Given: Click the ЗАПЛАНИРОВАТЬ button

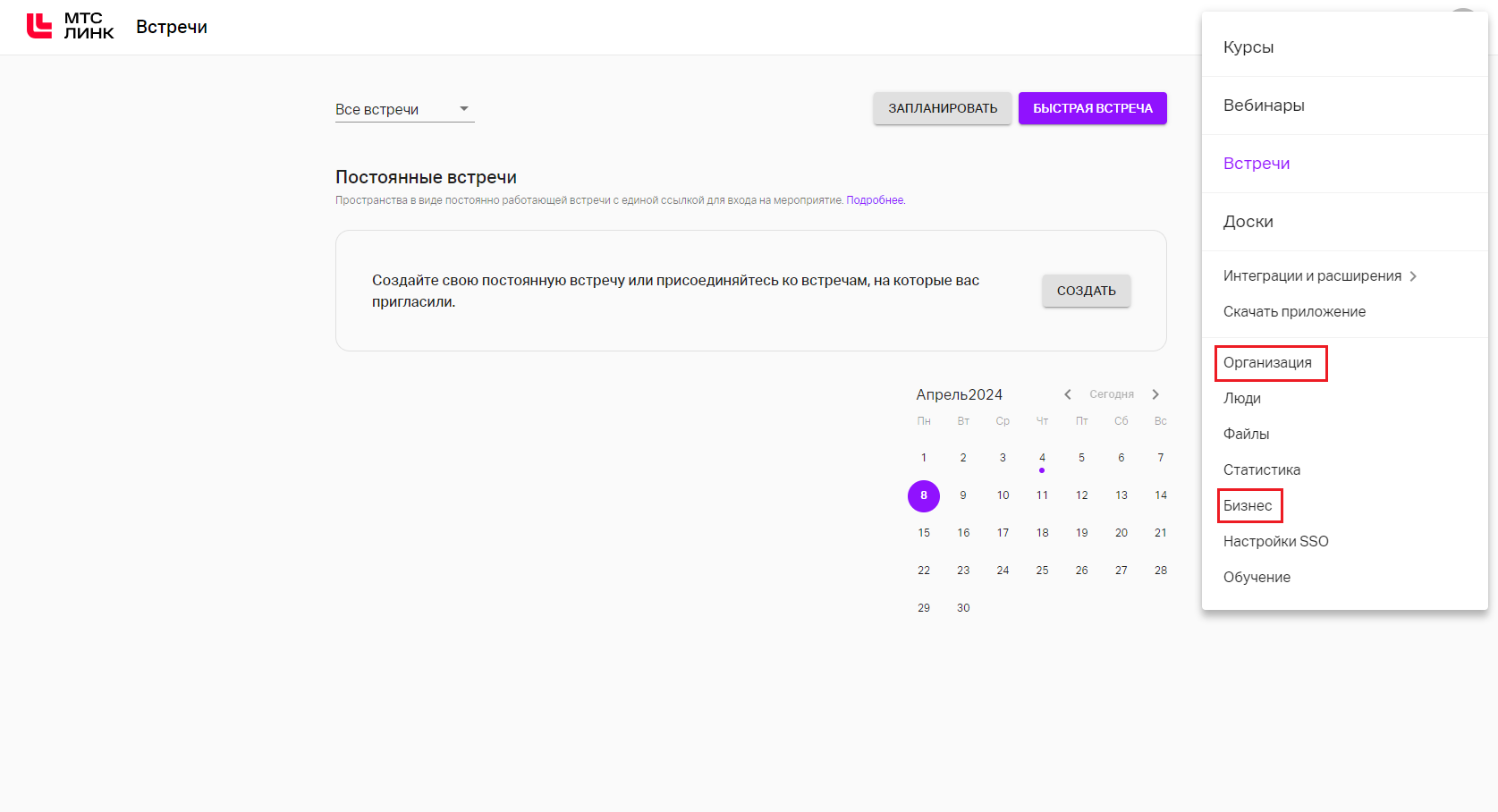Looking at the screenshot, I should tap(943, 108).
